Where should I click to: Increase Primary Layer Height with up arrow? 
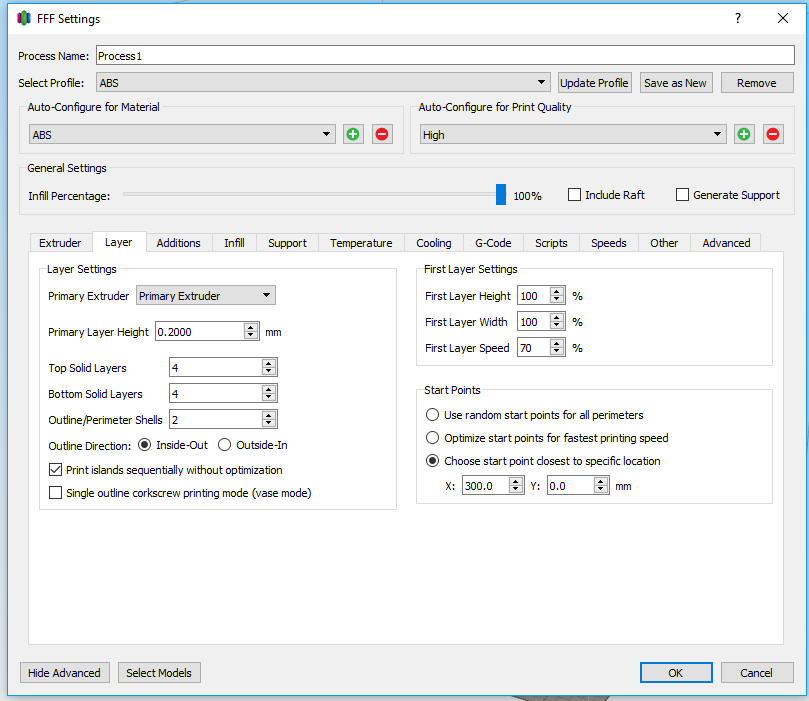click(x=251, y=328)
